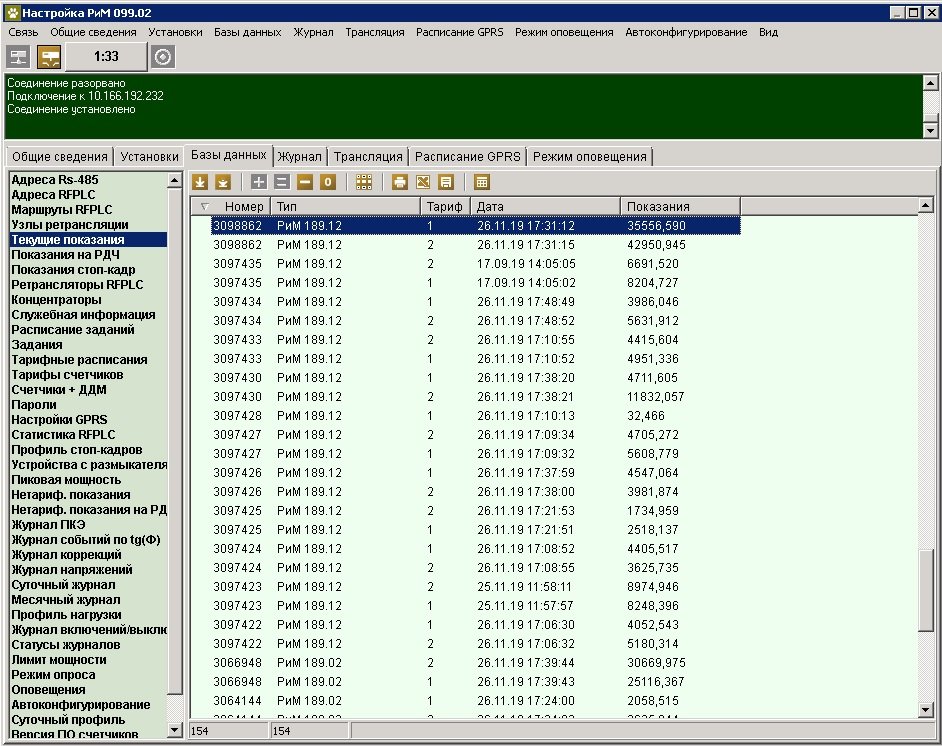
Task: Switch to the Трансляция tab
Action: click(x=368, y=157)
